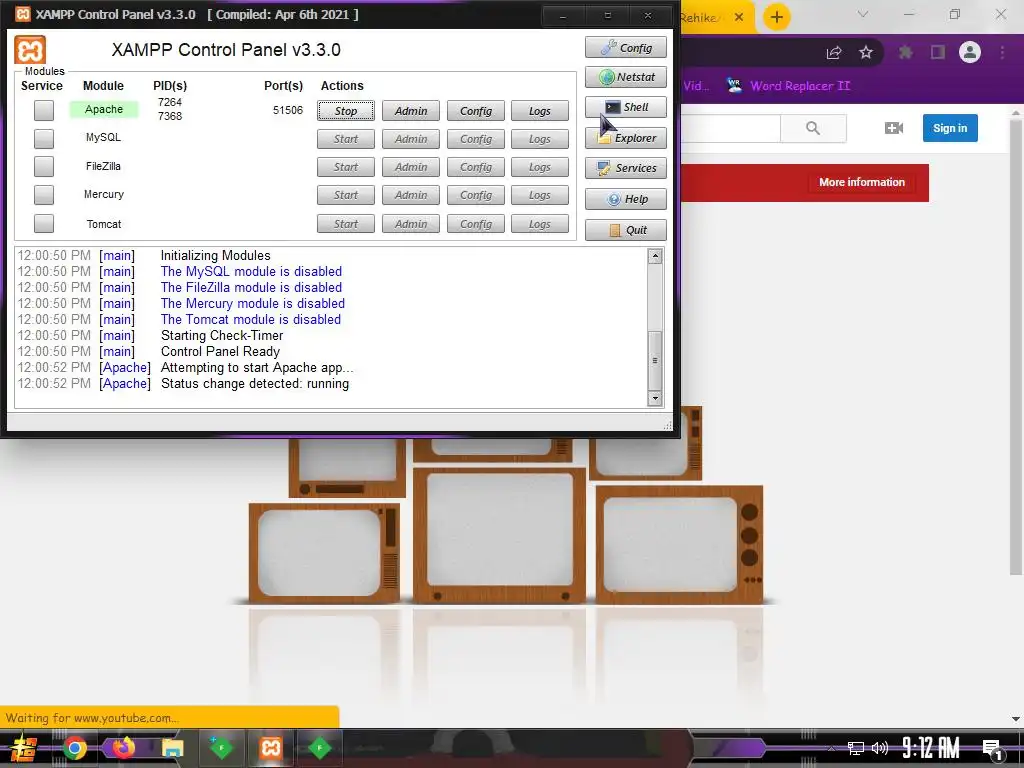Click the YouTube create video camera icon

point(894,128)
